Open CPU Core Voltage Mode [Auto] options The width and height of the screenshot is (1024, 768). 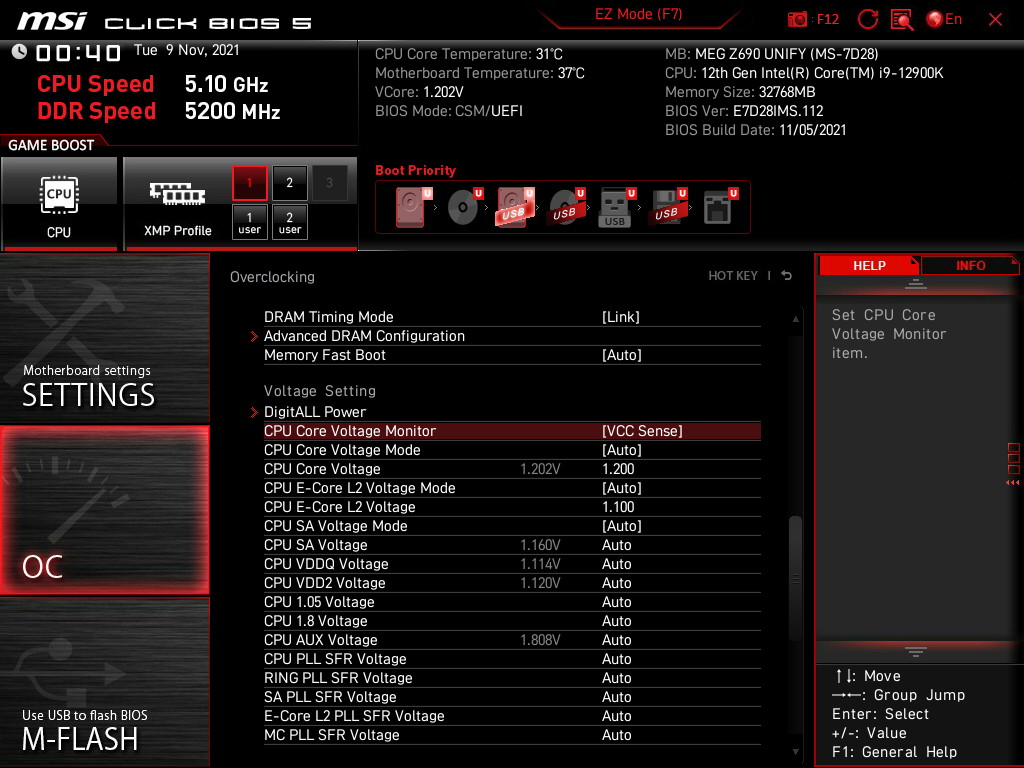(x=622, y=450)
